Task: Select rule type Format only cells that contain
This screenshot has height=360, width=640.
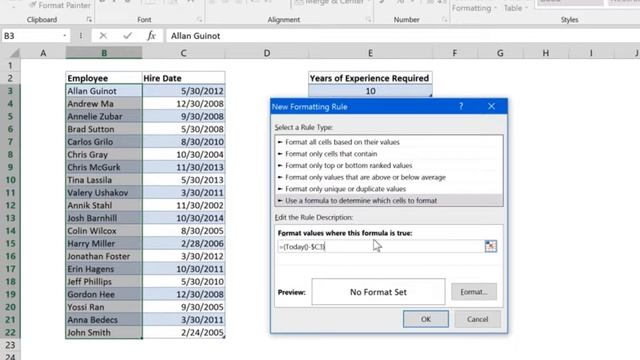Action: [x=389, y=154]
